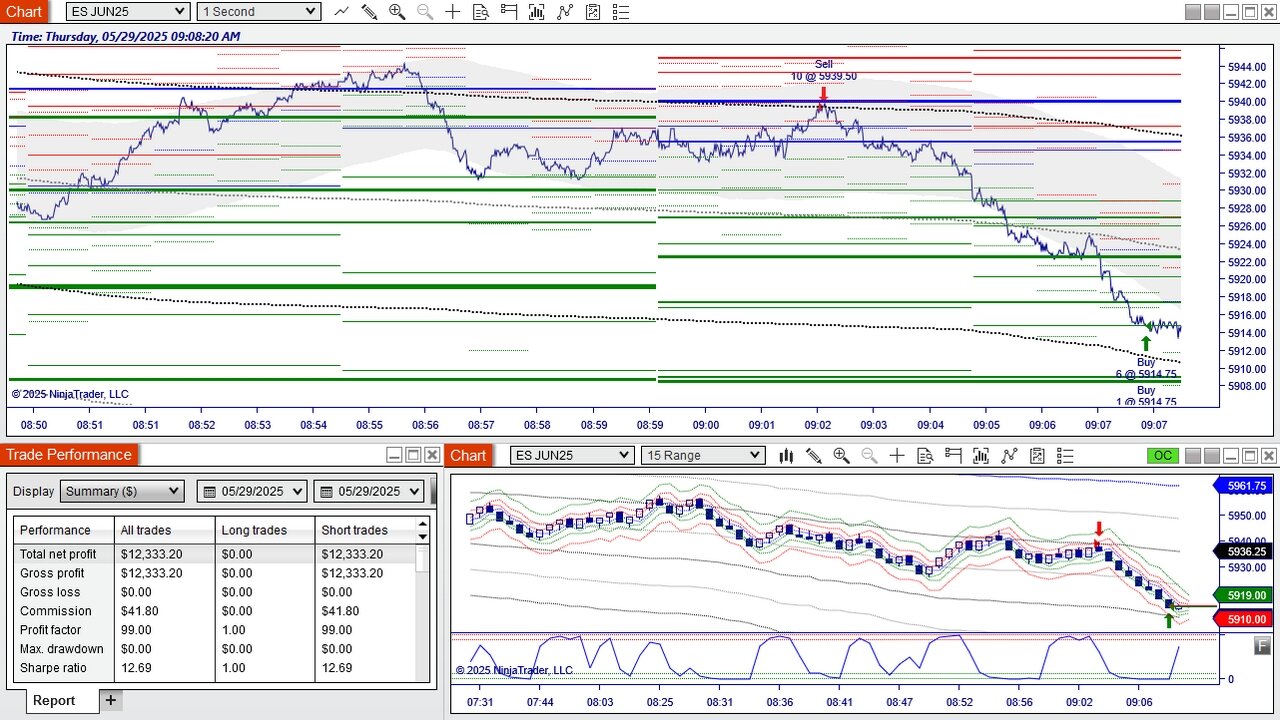
Task: Select the Max. drawdown row label
Action: [61, 649]
